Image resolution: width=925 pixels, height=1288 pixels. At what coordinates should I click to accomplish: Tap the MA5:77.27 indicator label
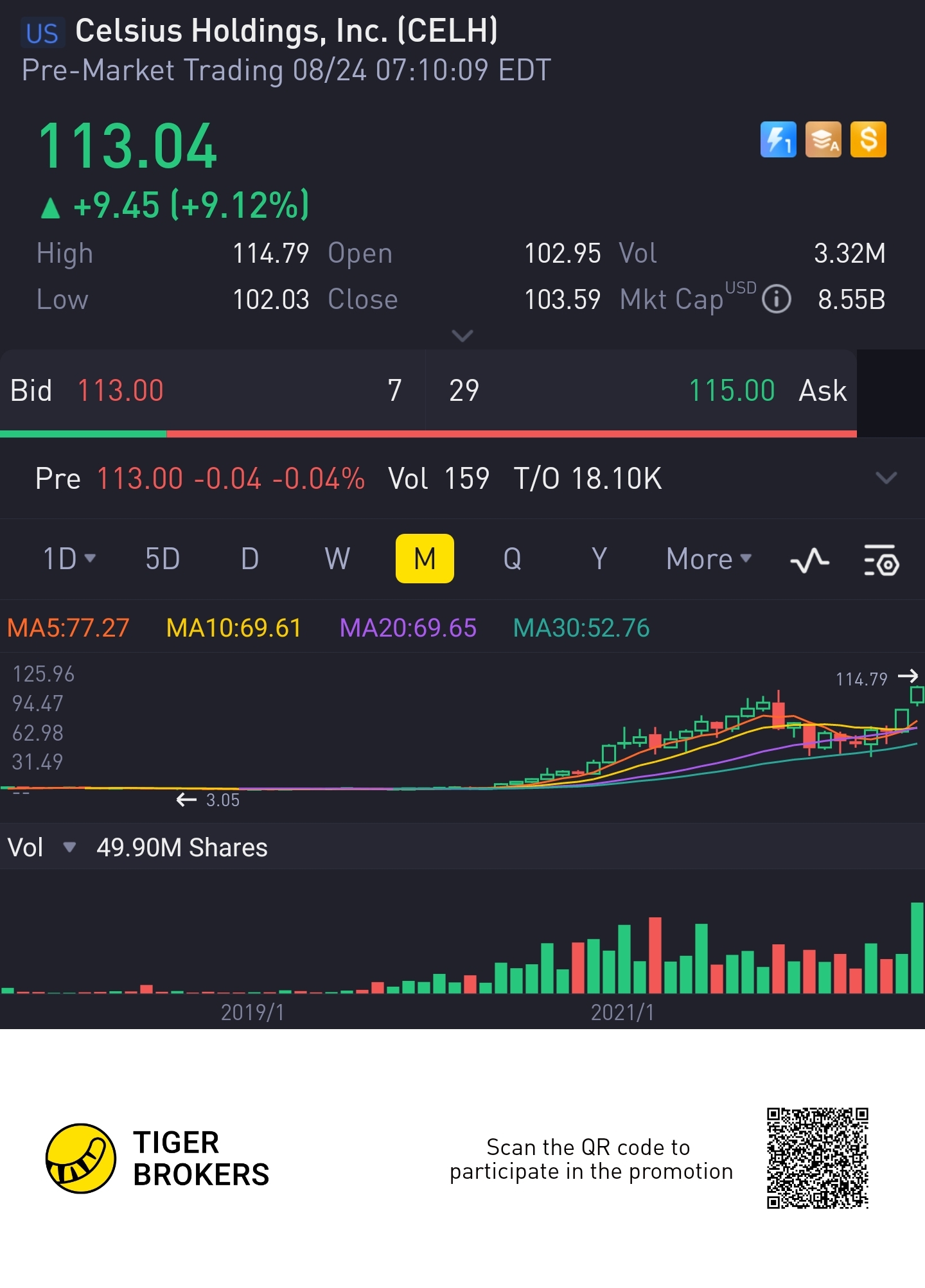(x=68, y=628)
